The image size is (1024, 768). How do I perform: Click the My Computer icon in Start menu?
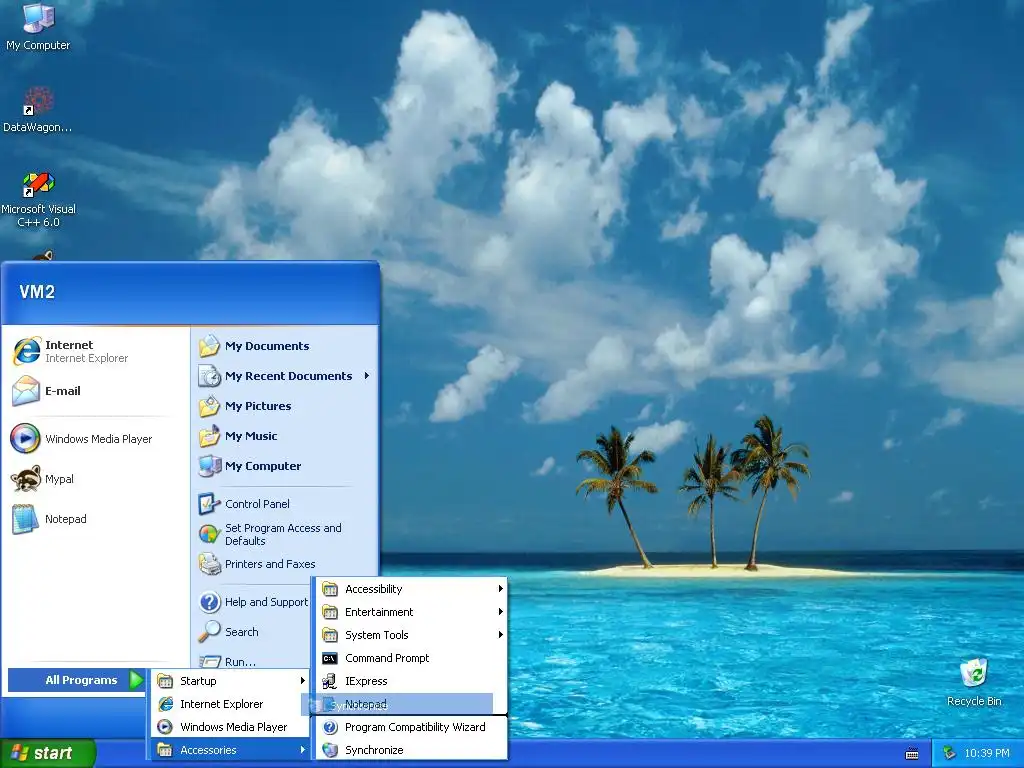tap(210, 466)
